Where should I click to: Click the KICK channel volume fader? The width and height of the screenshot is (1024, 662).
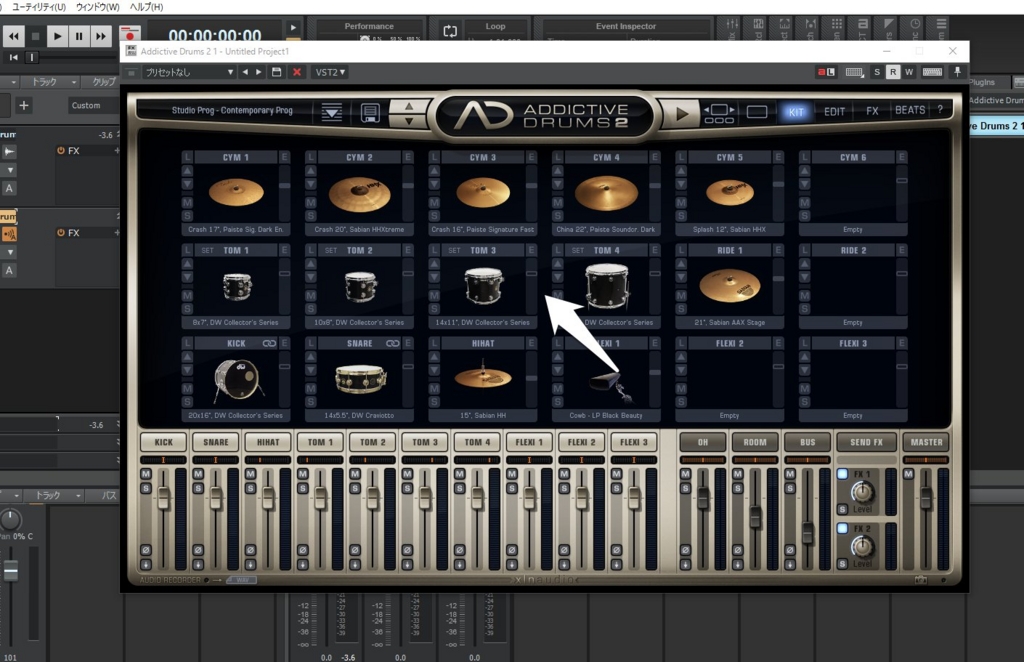[163, 498]
